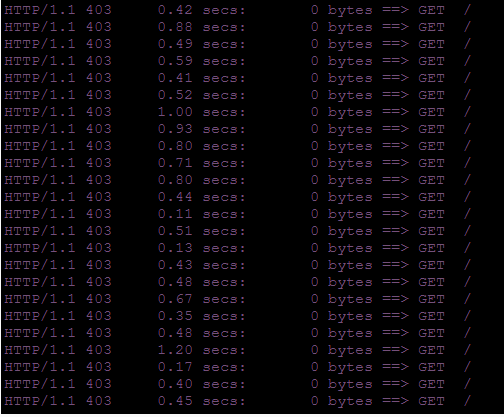The height and width of the screenshot is (417, 504).
Task: Click the 0.49 secs time value
Action: (201, 44)
